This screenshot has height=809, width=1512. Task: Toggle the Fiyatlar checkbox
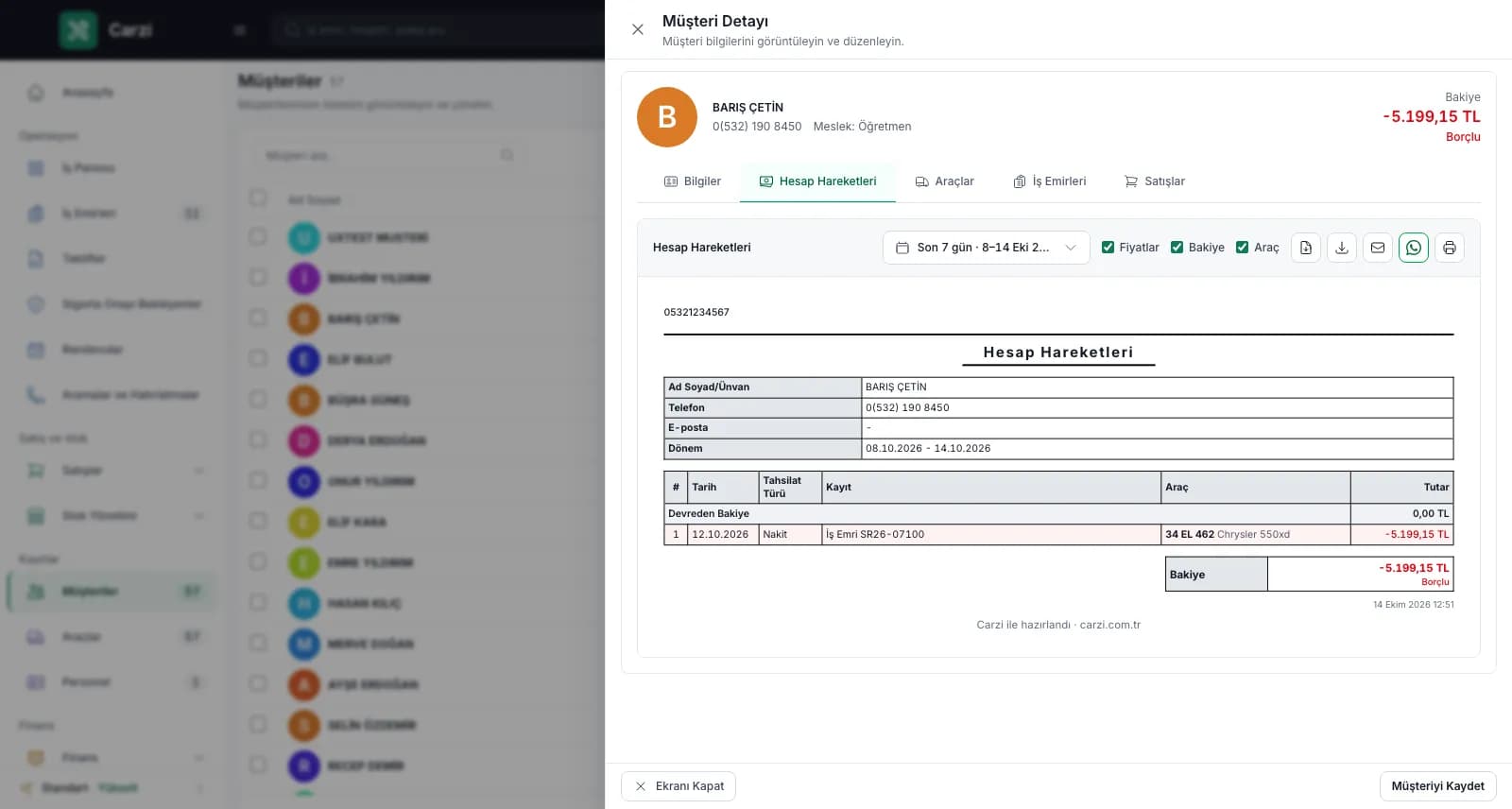(1108, 248)
